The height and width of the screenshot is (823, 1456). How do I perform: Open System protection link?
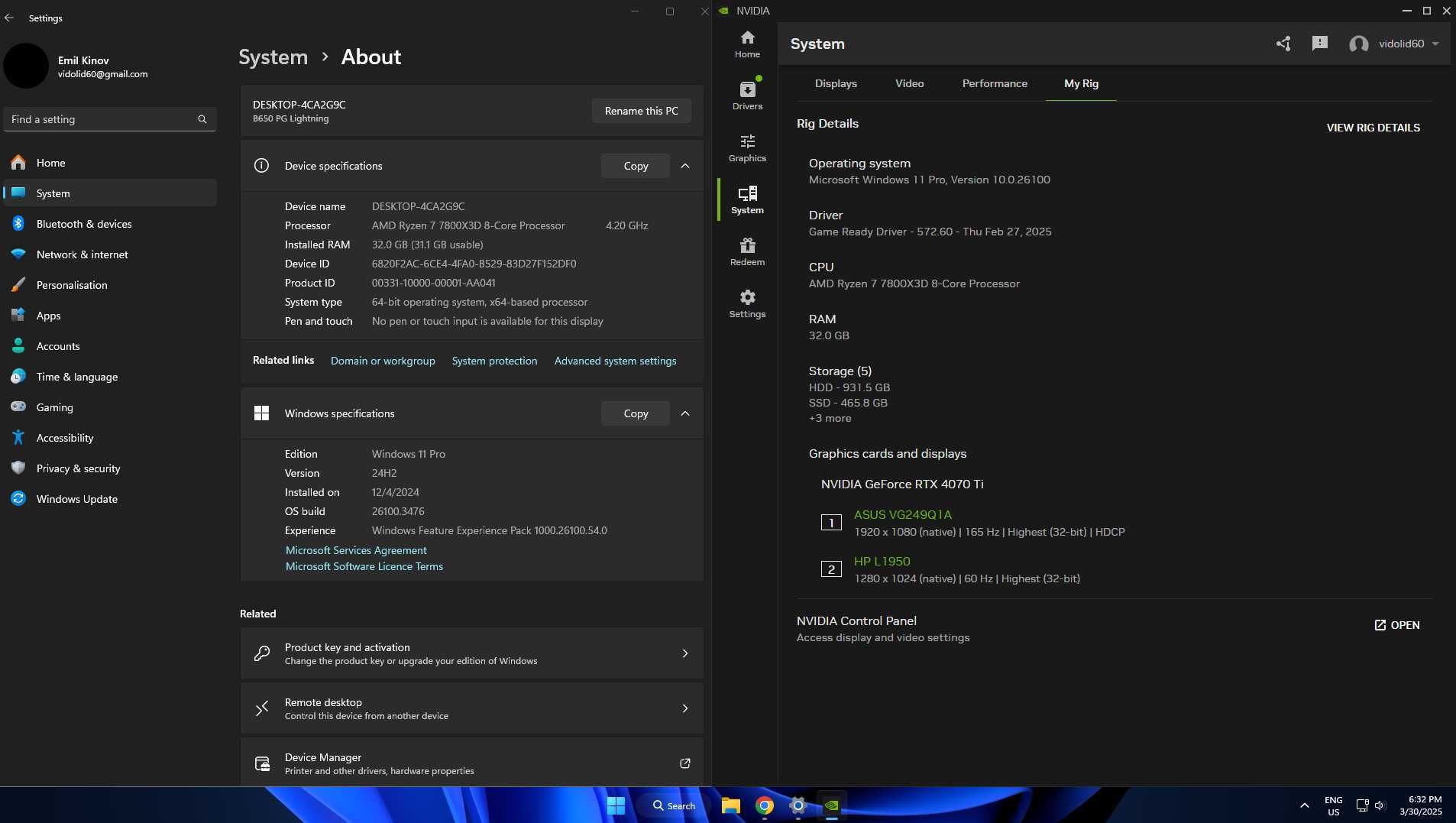[x=494, y=361]
